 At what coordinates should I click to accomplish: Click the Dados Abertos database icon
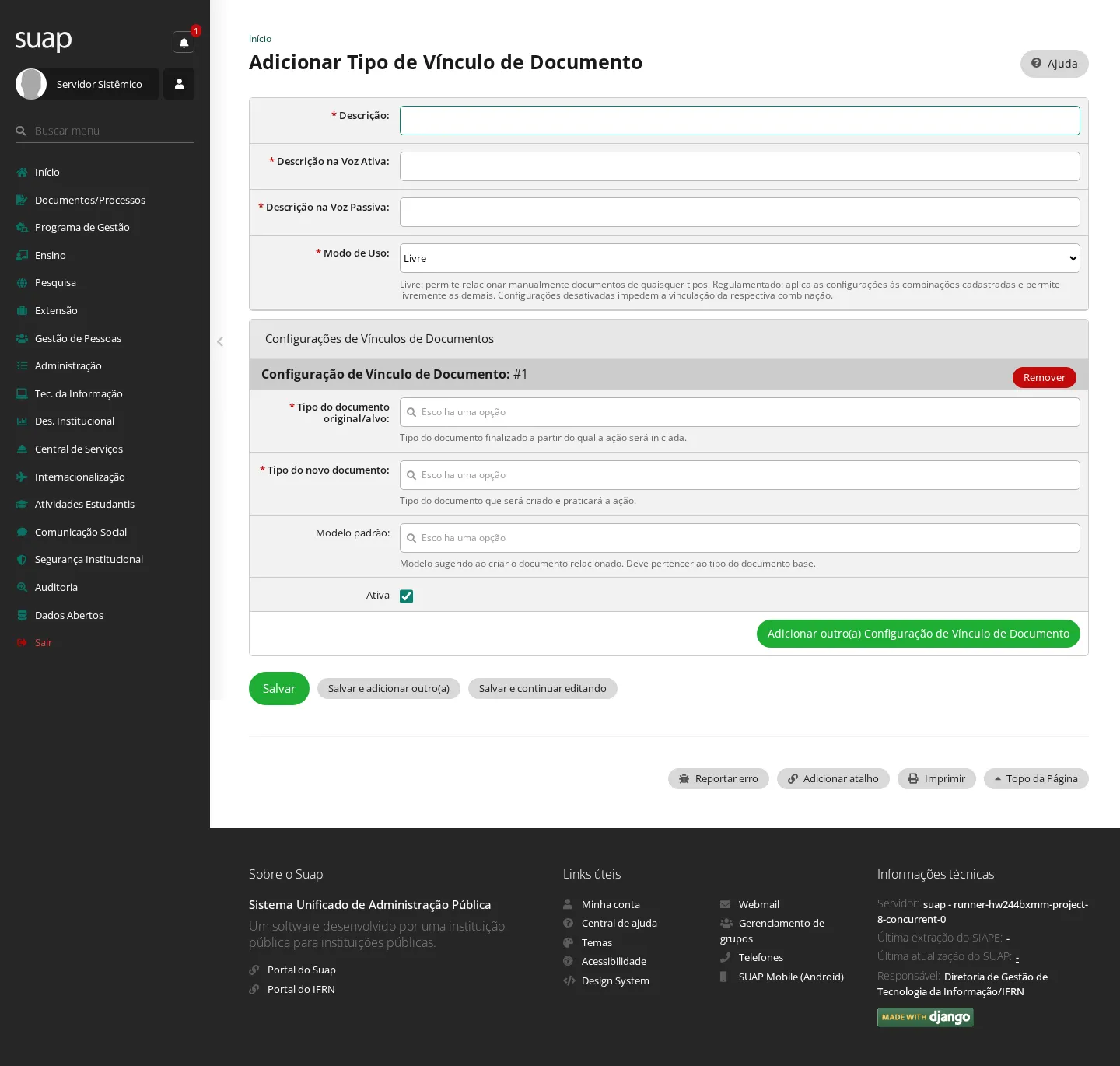coord(22,615)
